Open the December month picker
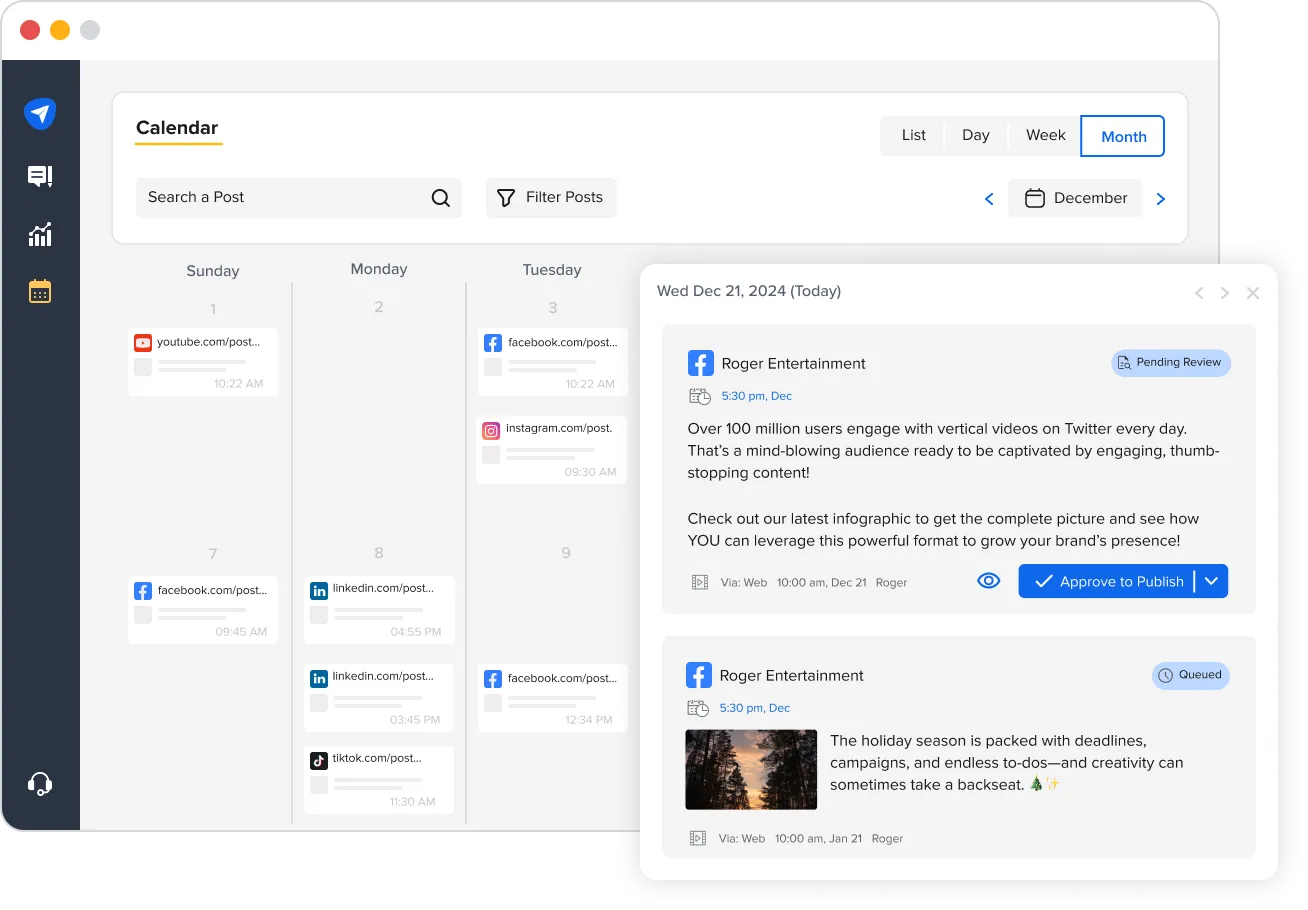 (x=1075, y=198)
